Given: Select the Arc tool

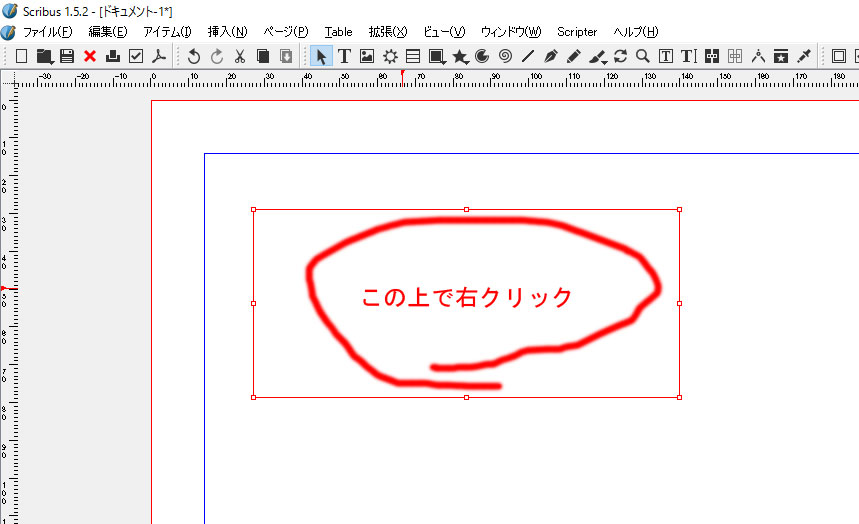Looking at the screenshot, I should click(482, 56).
